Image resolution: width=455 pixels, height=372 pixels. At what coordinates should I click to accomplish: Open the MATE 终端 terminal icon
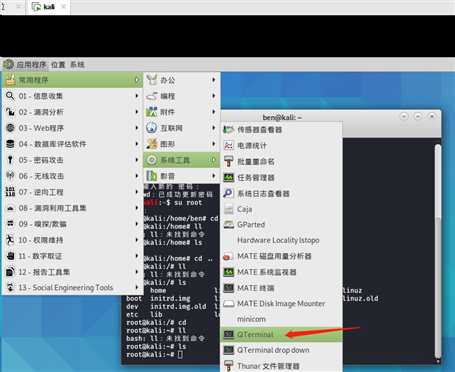[228, 288]
